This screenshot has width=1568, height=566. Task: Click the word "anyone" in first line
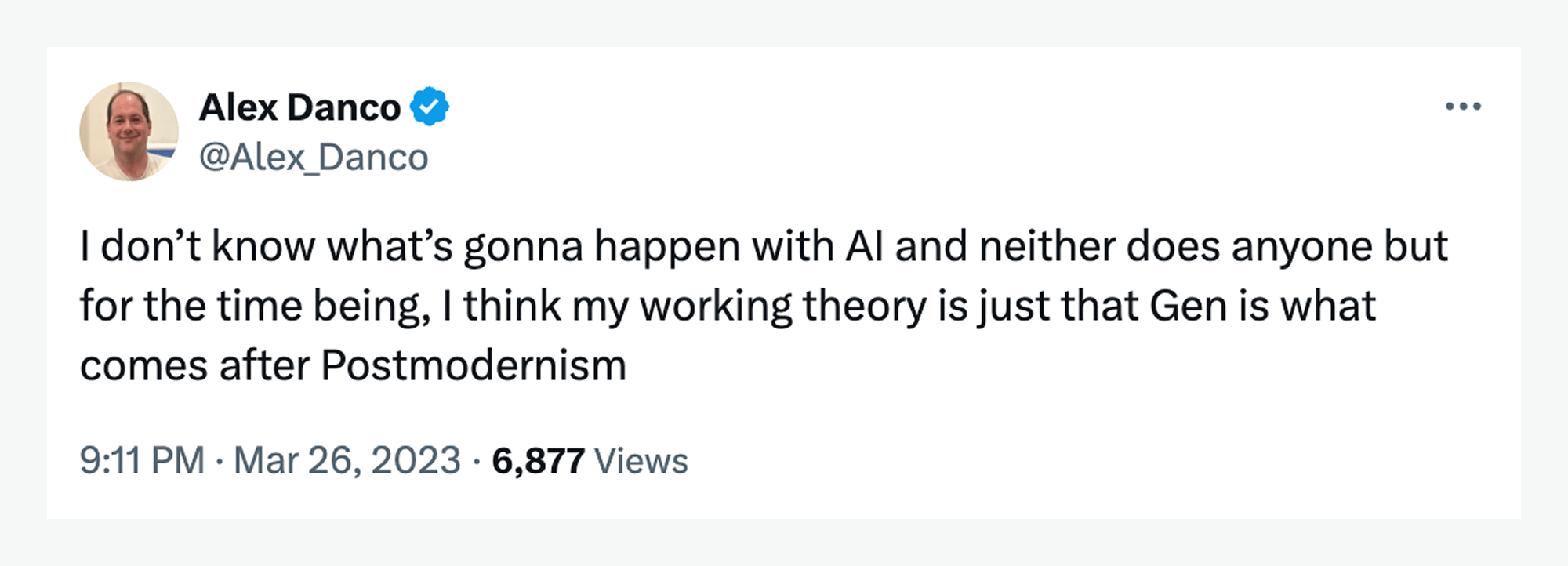coord(1301,247)
